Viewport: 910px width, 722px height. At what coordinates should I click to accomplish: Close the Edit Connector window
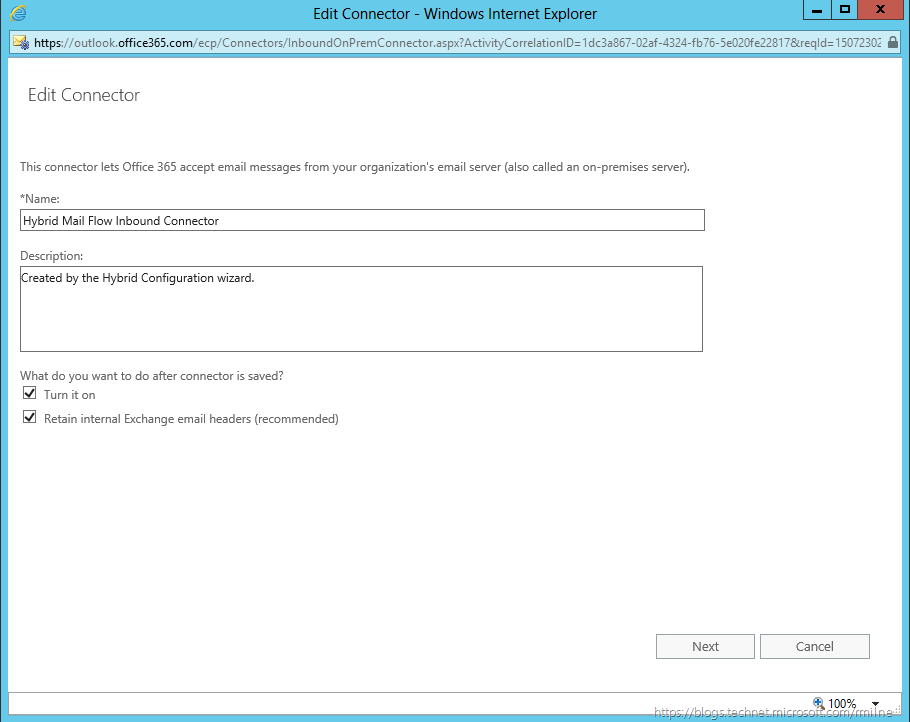click(880, 10)
